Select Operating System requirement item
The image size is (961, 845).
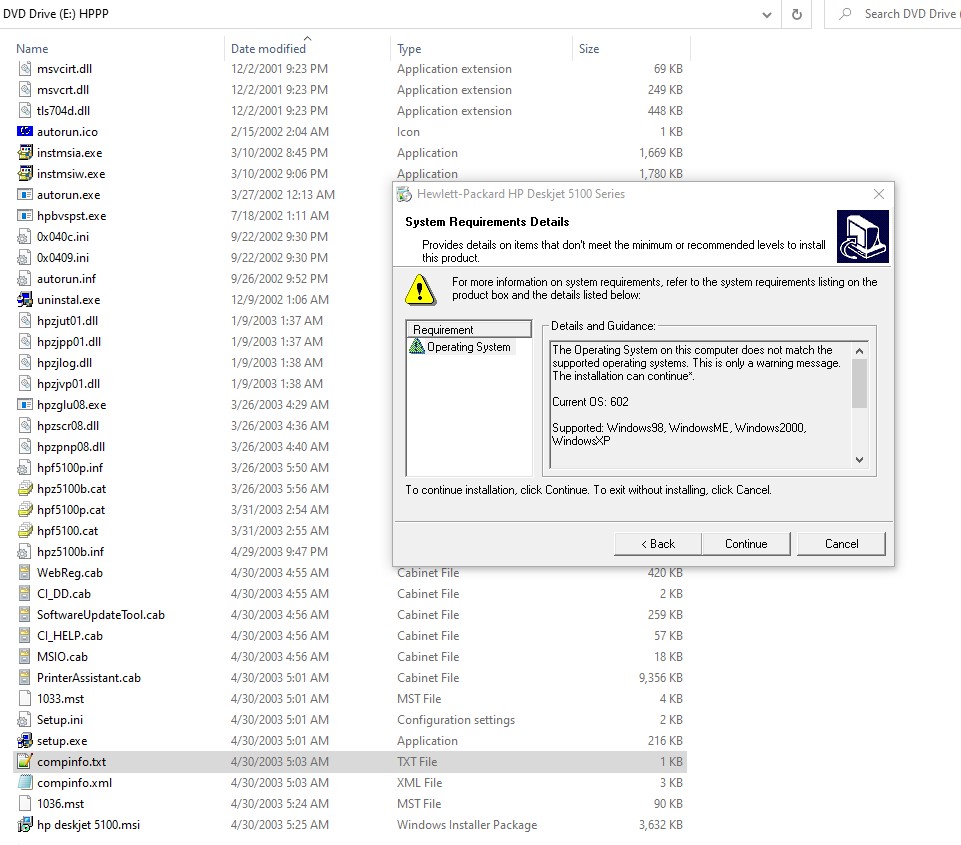coord(468,348)
